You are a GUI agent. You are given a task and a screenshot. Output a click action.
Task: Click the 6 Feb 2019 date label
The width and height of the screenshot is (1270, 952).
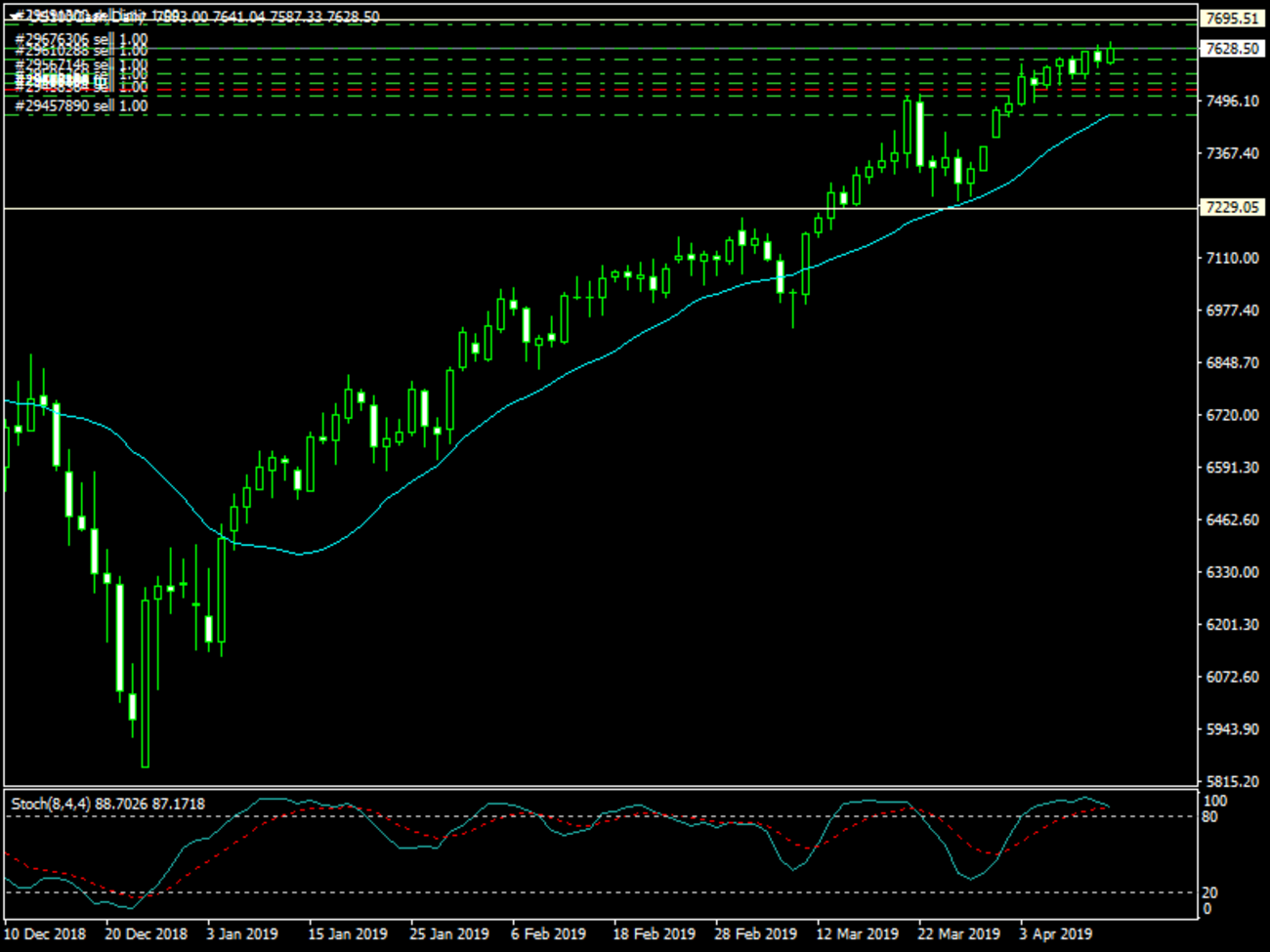[548, 933]
